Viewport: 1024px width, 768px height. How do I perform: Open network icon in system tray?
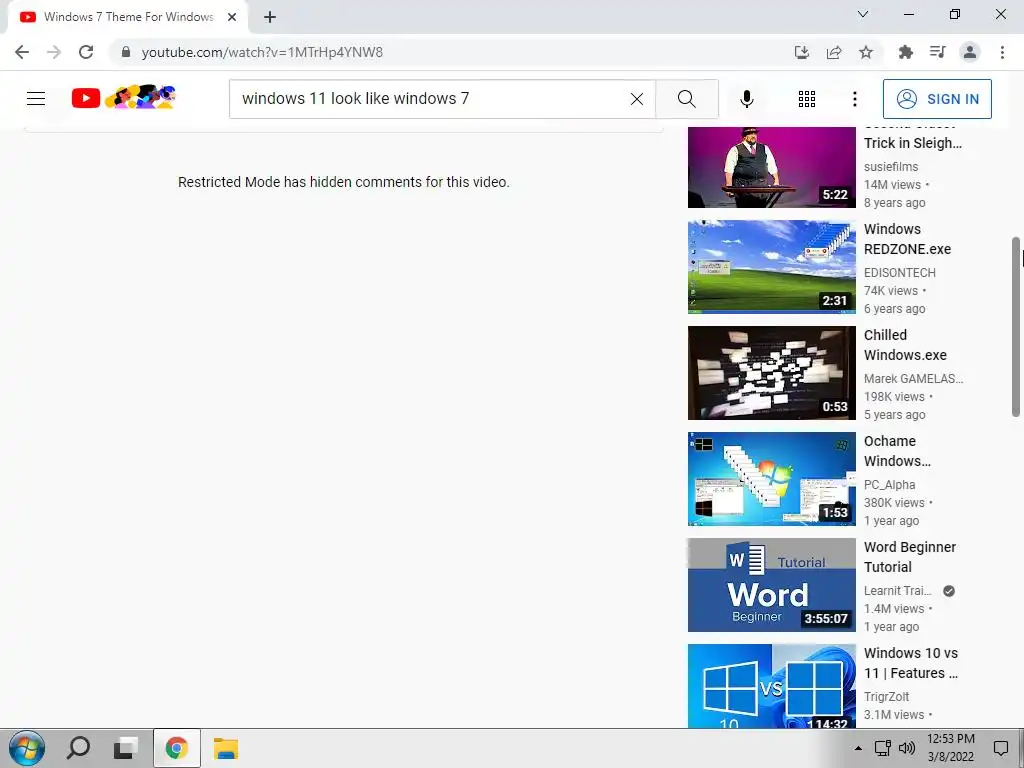pyautogui.click(x=883, y=748)
